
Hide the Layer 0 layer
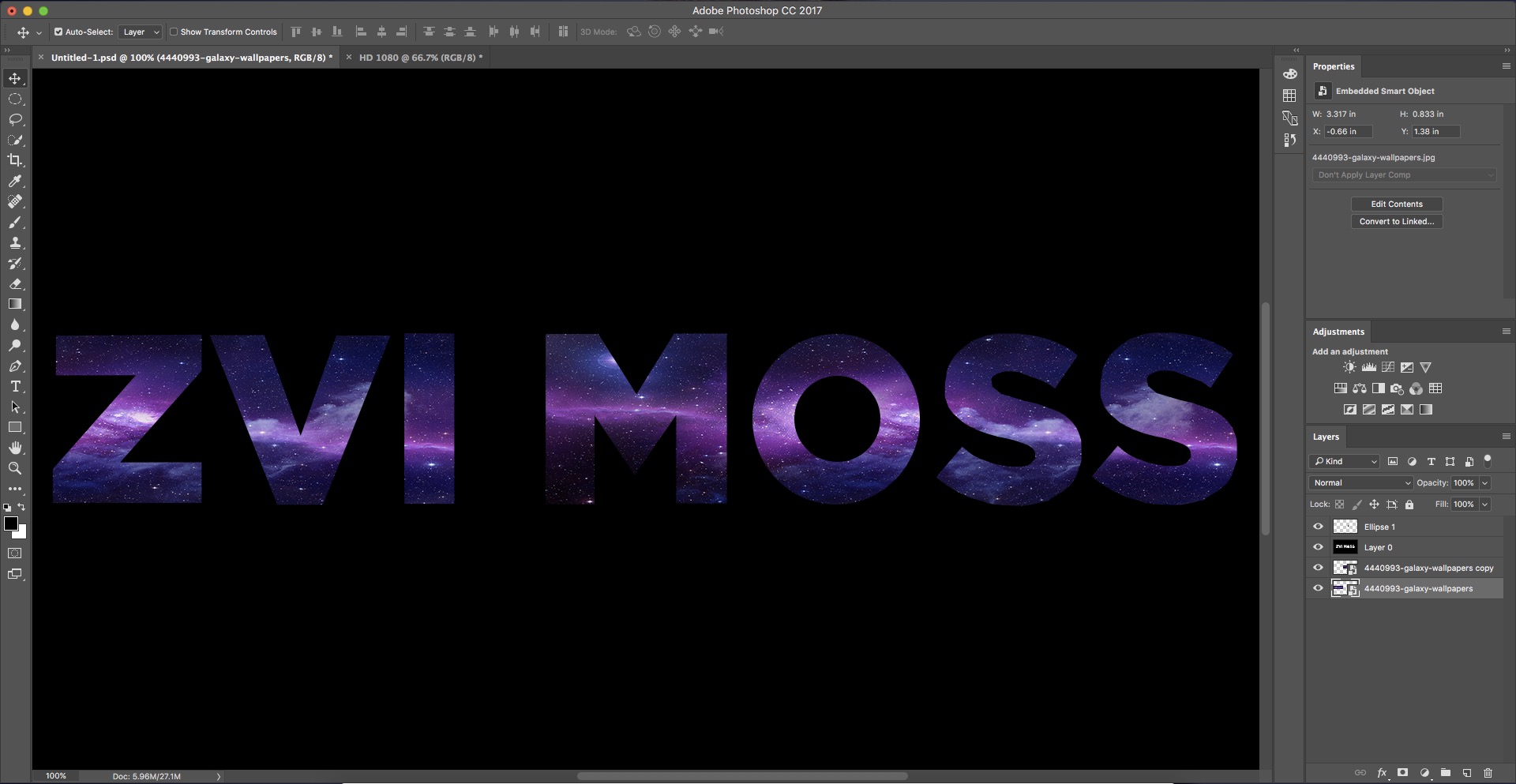pos(1318,547)
